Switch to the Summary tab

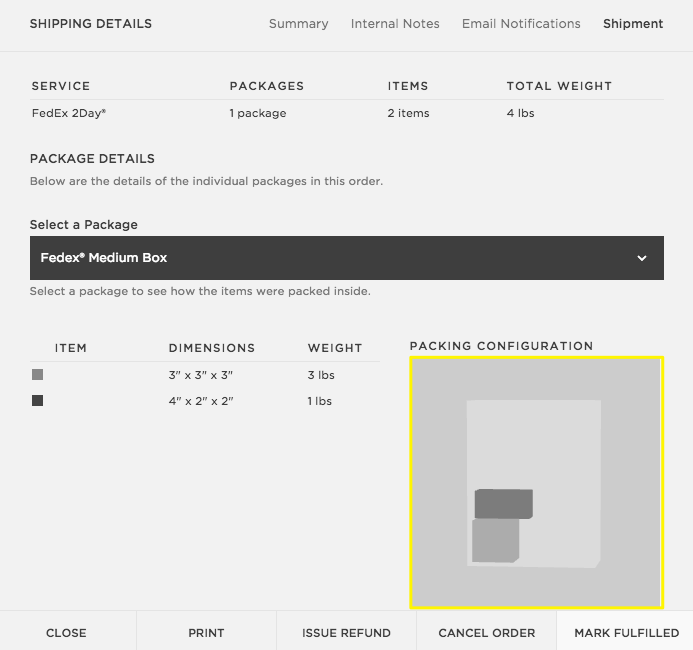click(x=298, y=23)
